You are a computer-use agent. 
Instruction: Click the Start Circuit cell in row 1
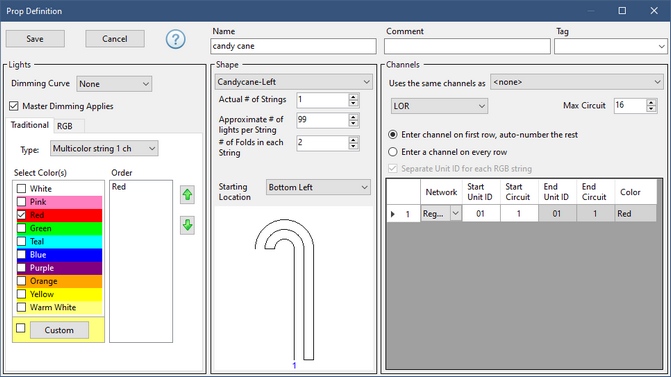tap(519, 214)
